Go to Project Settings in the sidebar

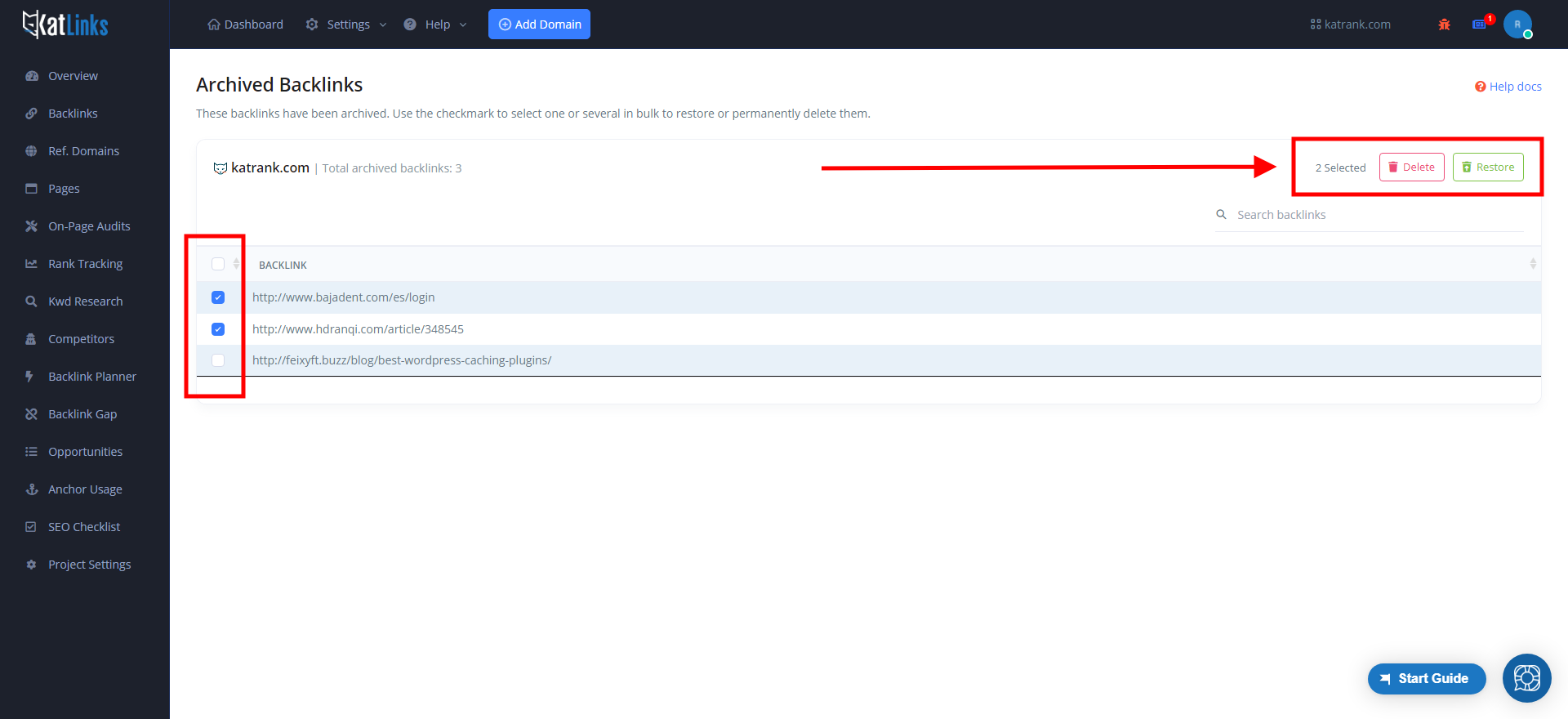89,565
